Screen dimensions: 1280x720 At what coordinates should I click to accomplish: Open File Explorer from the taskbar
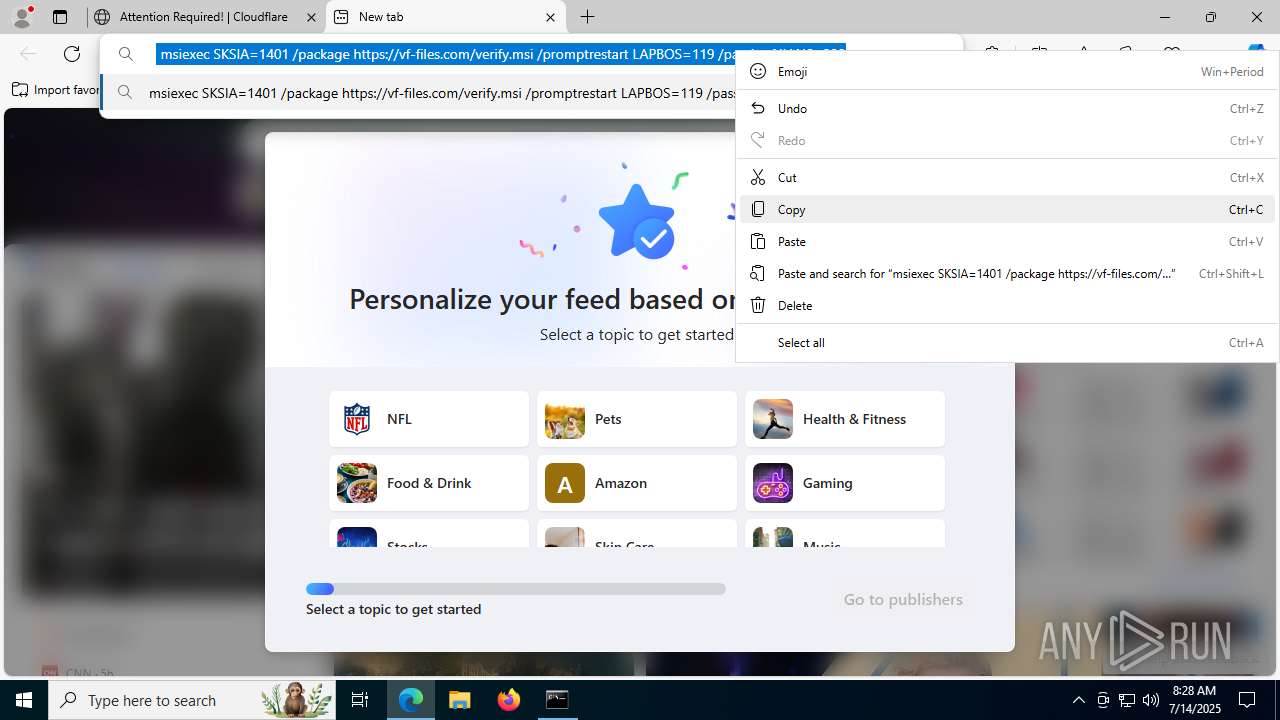click(460, 700)
